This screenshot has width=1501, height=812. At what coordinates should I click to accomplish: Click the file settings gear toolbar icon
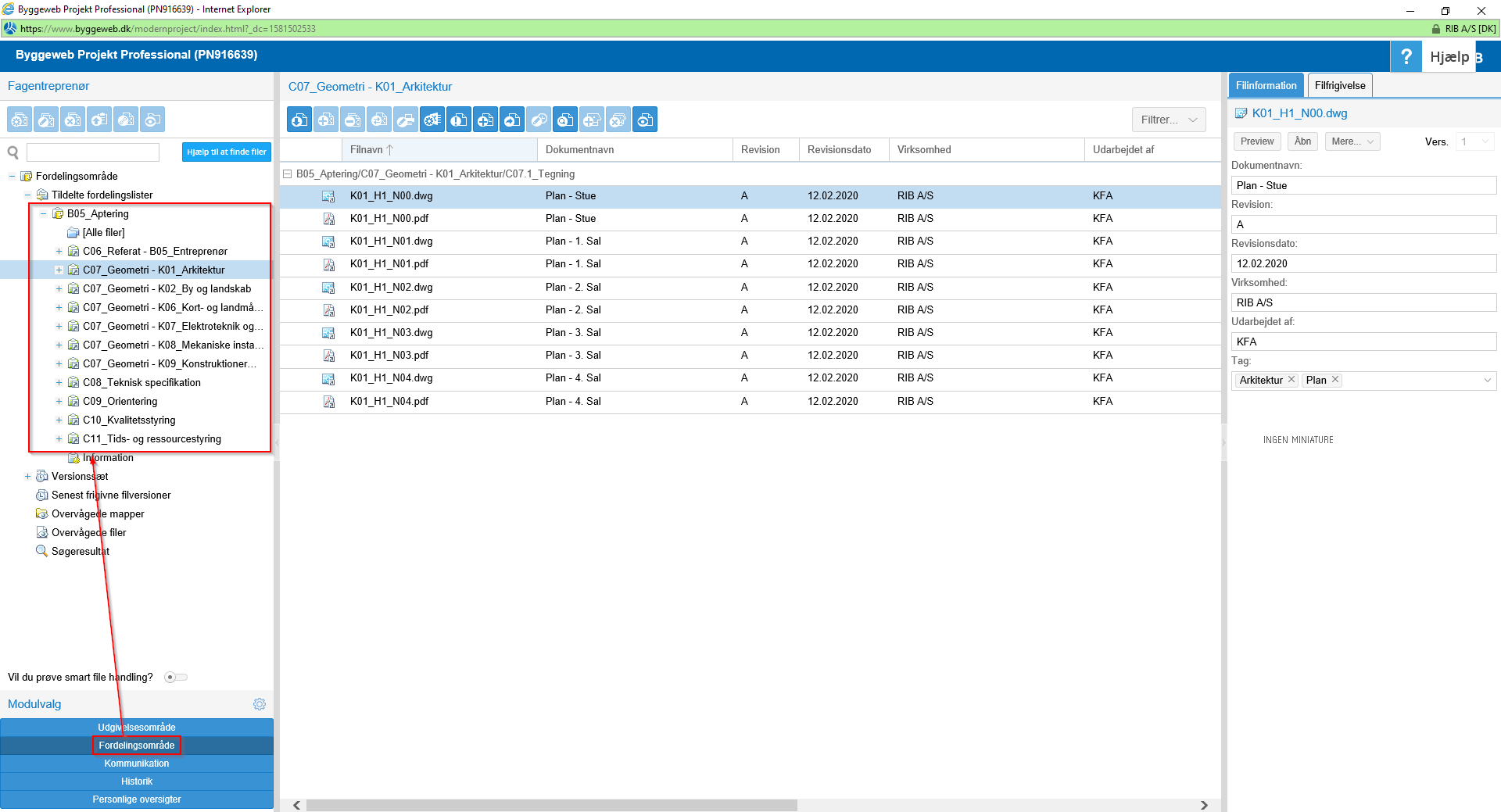tap(432, 120)
